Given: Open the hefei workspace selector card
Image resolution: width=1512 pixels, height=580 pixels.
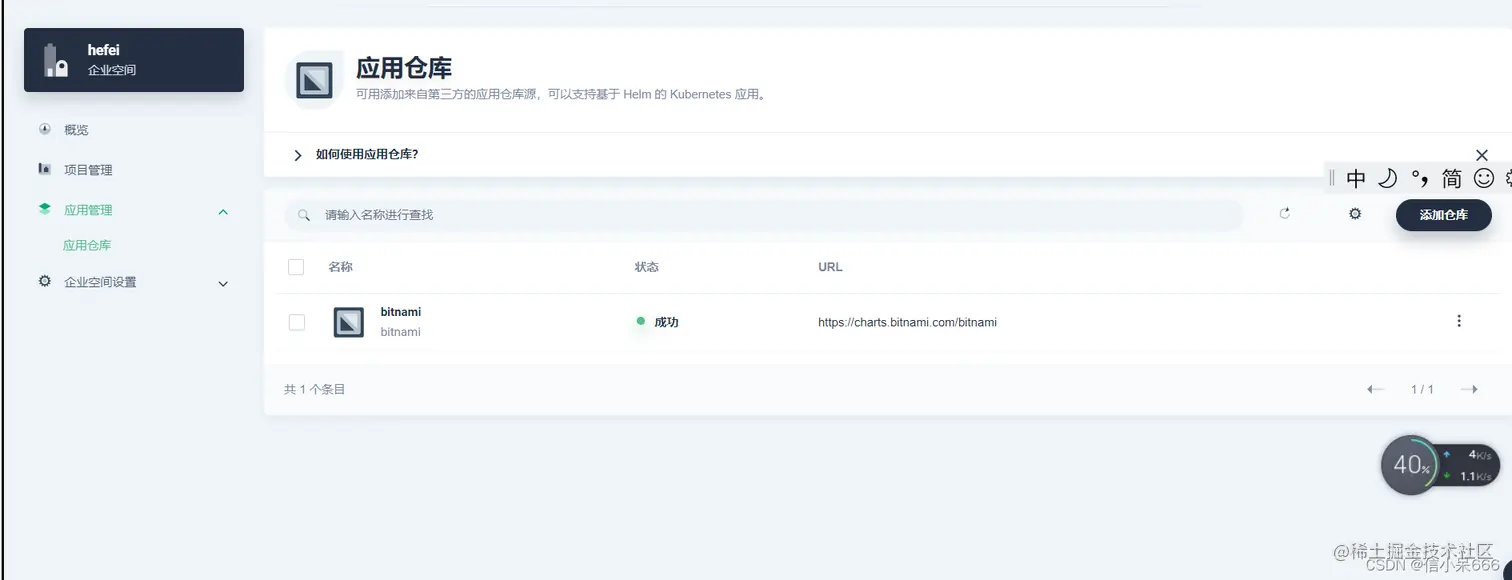Looking at the screenshot, I should pos(134,60).
